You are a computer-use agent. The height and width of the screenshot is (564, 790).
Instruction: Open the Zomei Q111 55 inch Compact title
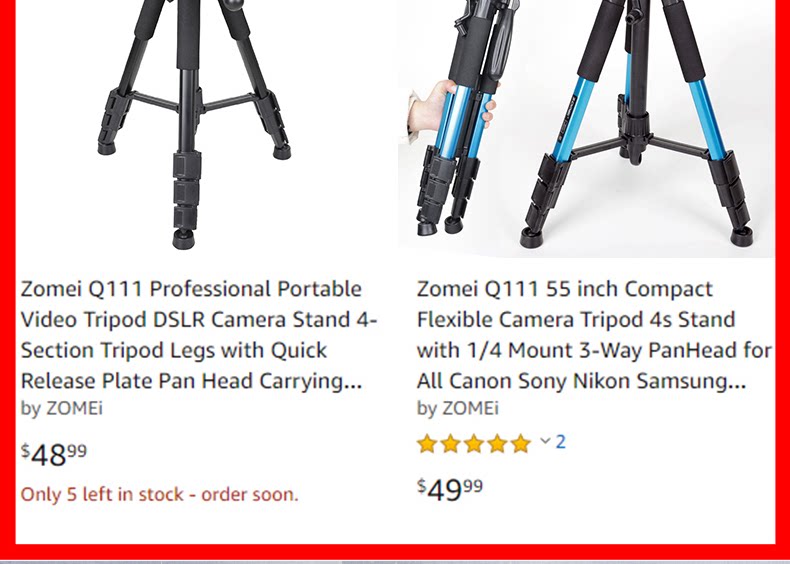(x=594, y=335)
